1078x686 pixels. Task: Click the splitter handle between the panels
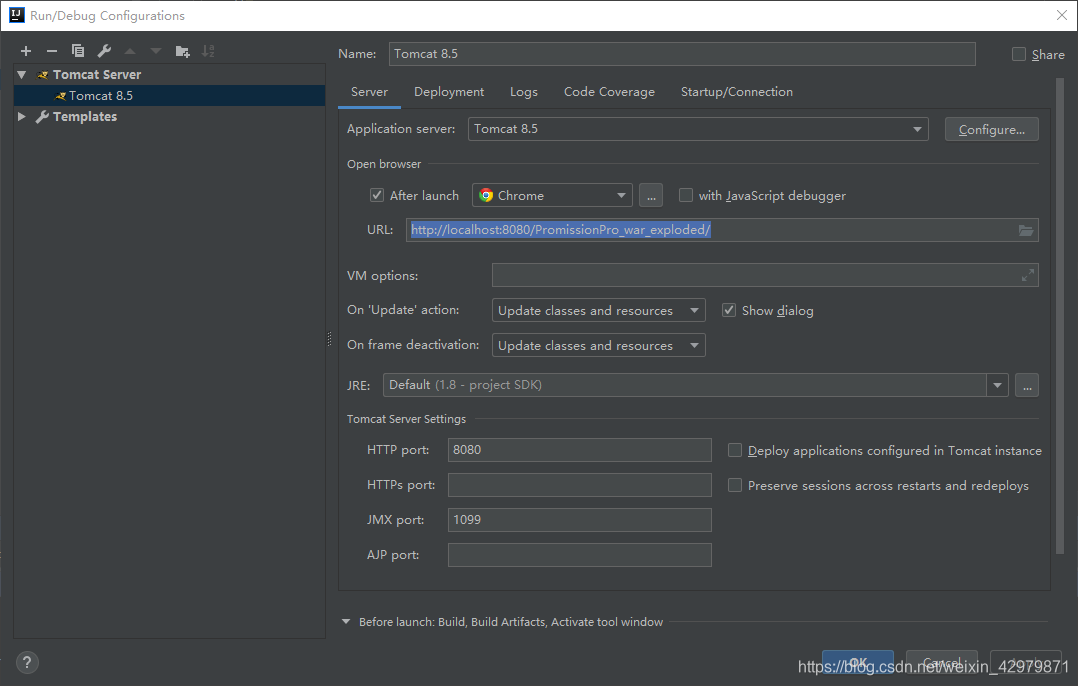[x=329, y=339]
